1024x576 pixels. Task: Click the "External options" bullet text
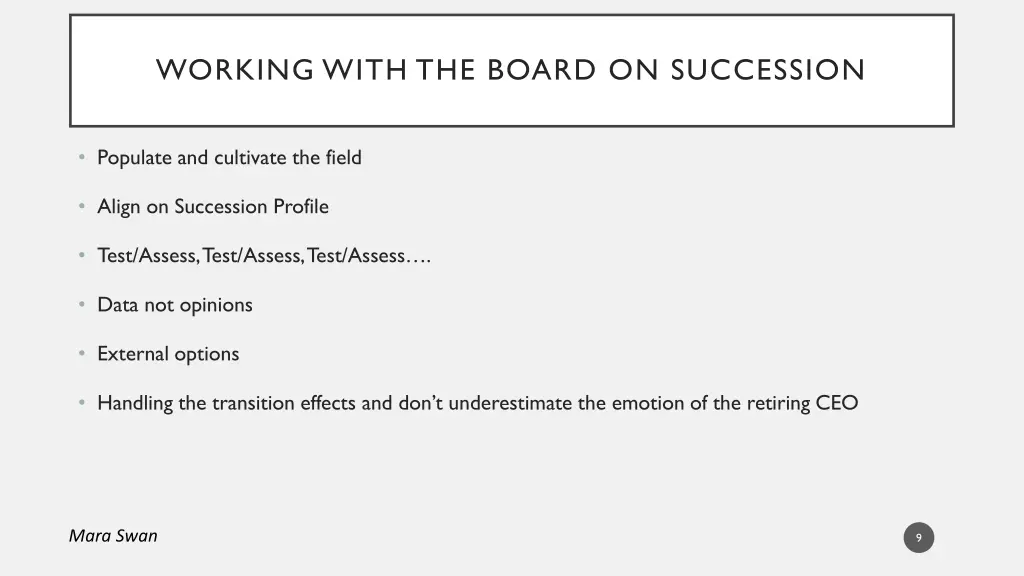point(168,354)
